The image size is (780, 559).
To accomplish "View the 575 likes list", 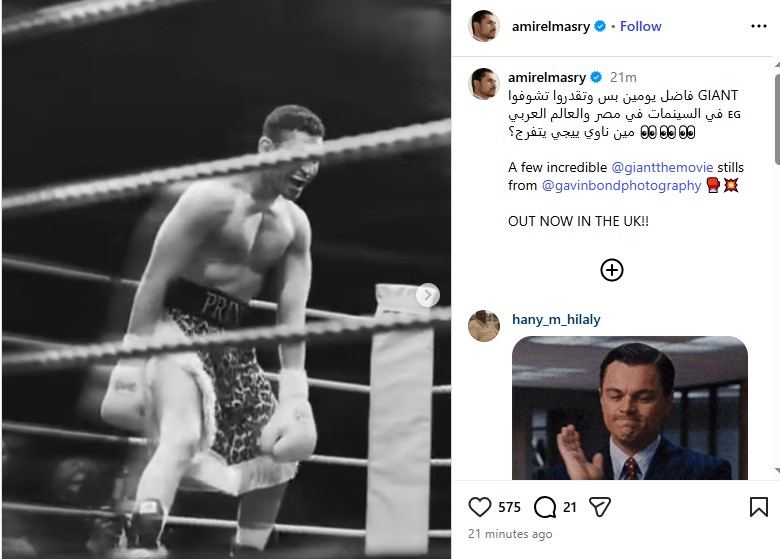I will point(509,507).
